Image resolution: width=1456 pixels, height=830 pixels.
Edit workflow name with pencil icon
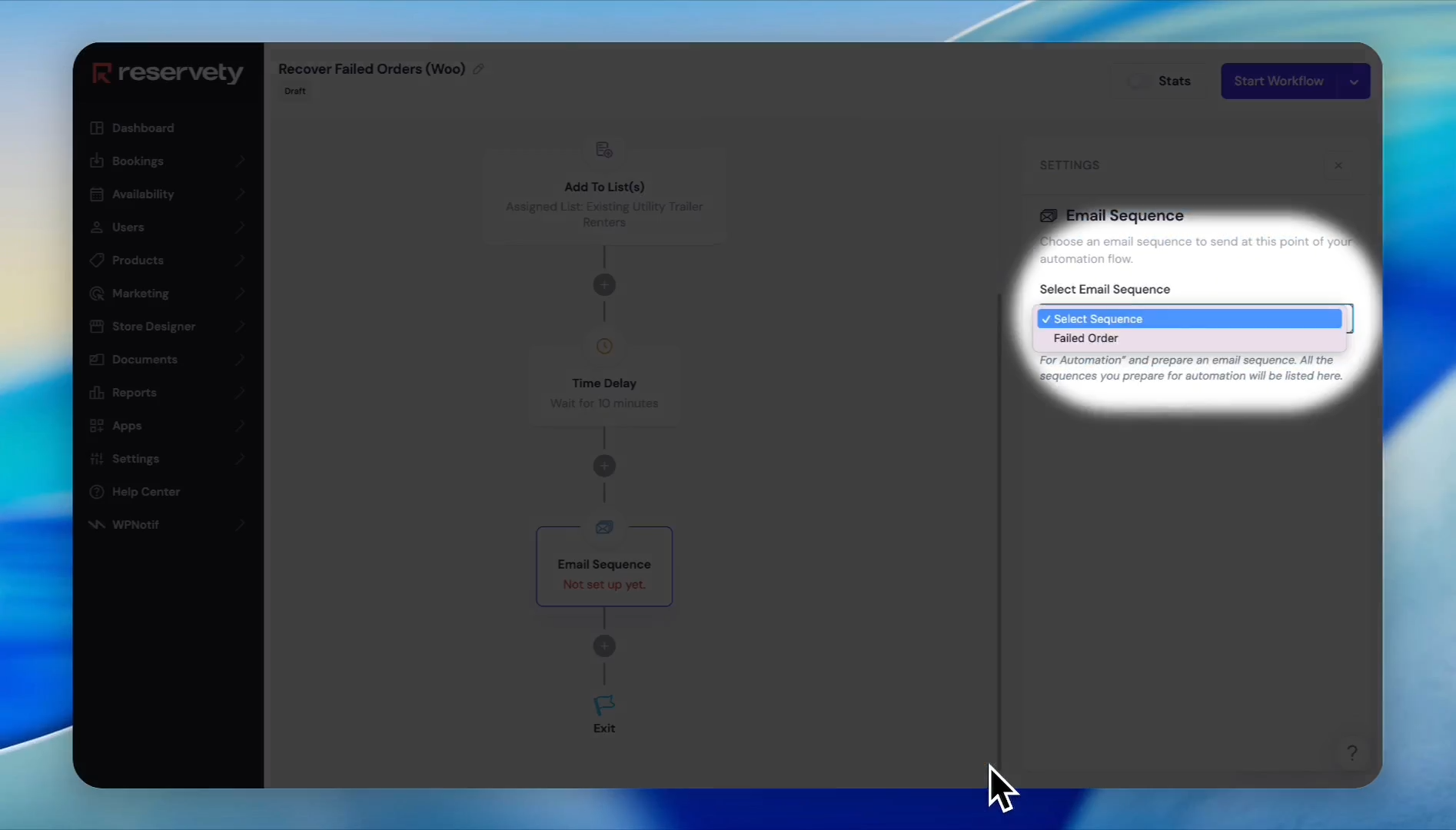pyautogui.click(x=478, y=69)
